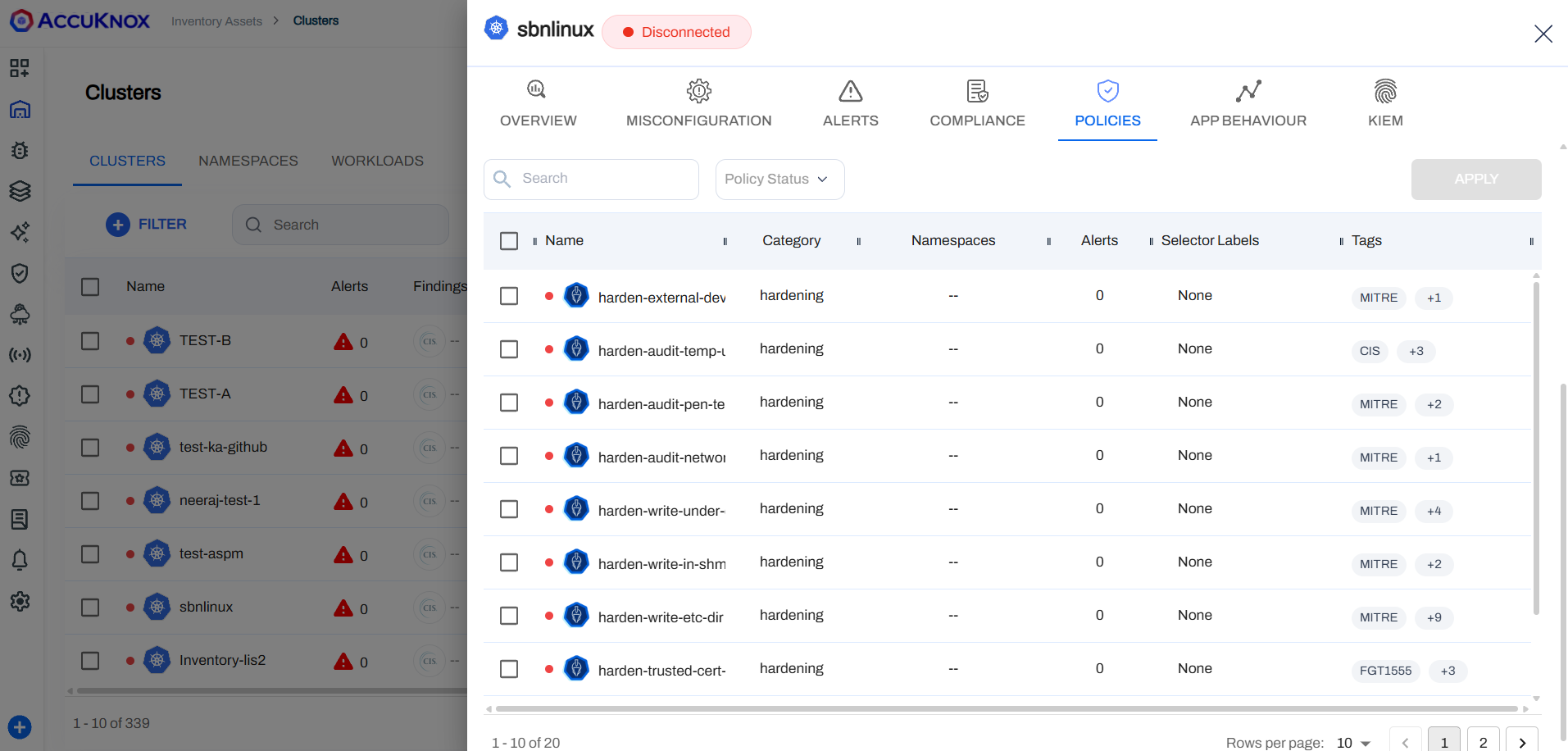
Task: Expand the Policy Status dropdown
Action: coord(779,180)
